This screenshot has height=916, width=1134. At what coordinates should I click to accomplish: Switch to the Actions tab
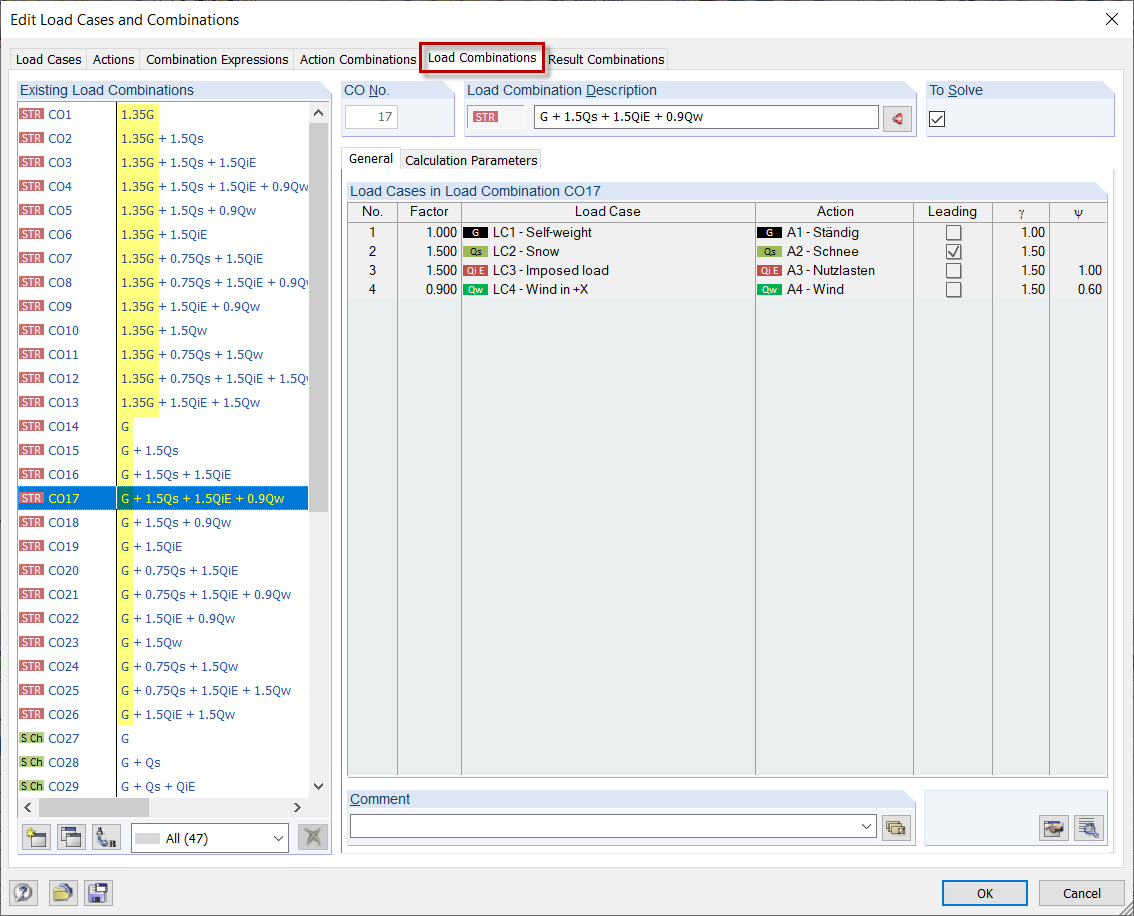click(x=114, y=59)
